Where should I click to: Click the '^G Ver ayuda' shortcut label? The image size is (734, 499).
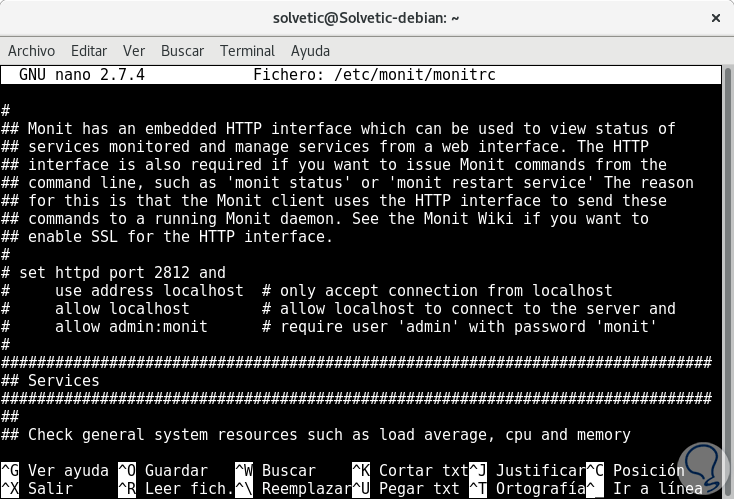(x=55, y=470)
